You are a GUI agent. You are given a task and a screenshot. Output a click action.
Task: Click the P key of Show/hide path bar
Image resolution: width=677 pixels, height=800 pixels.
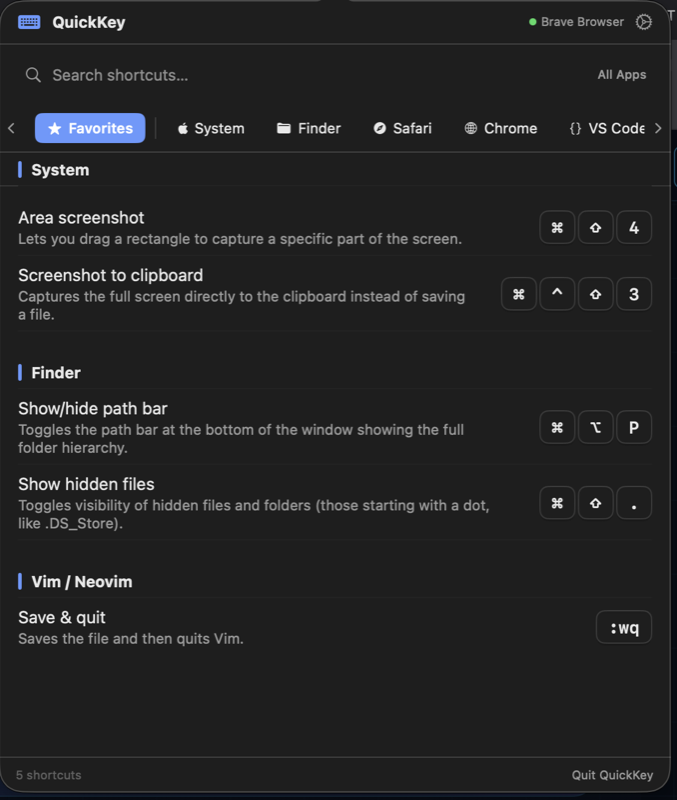634,427
